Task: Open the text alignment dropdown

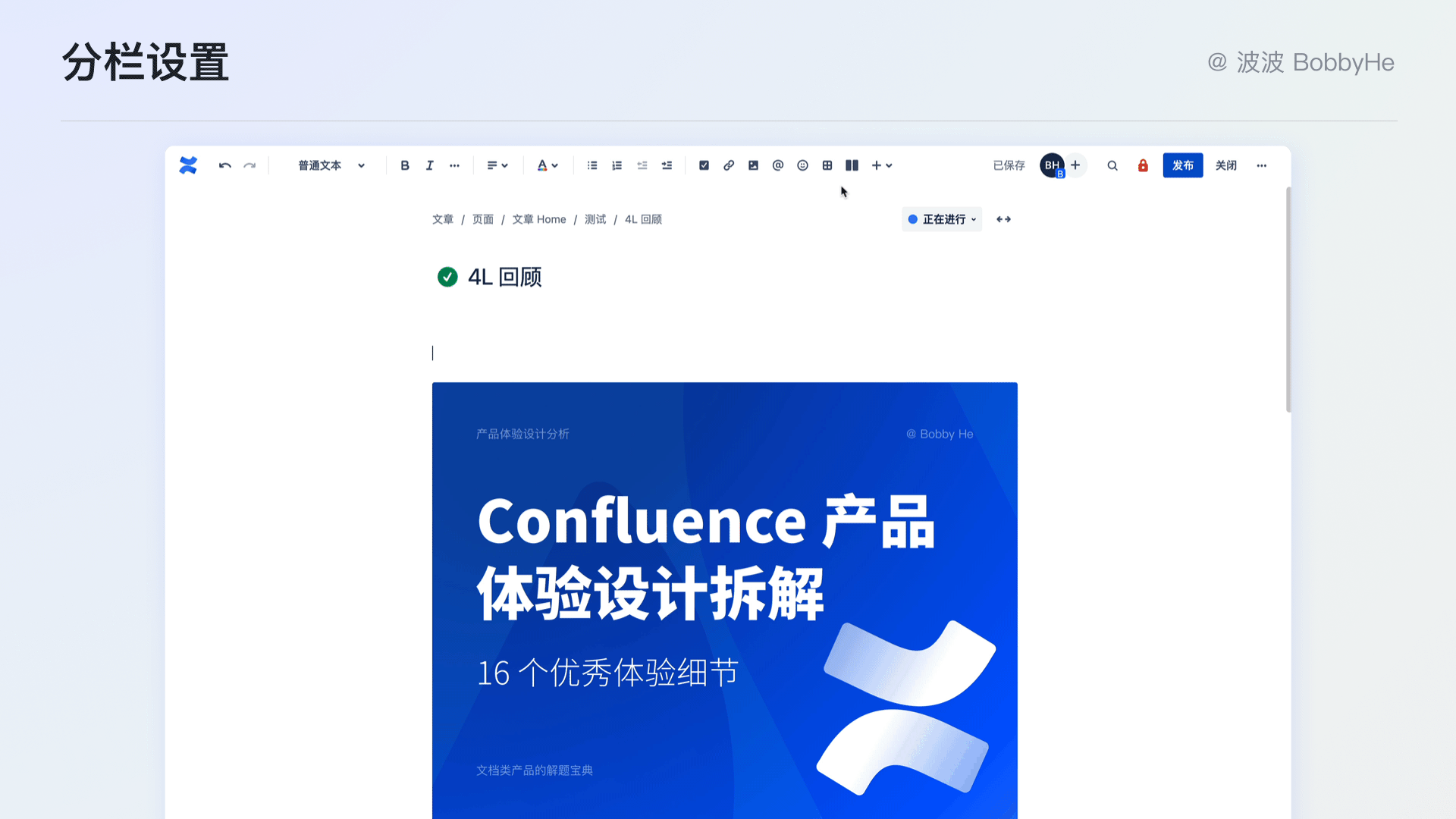Action: 497,165
